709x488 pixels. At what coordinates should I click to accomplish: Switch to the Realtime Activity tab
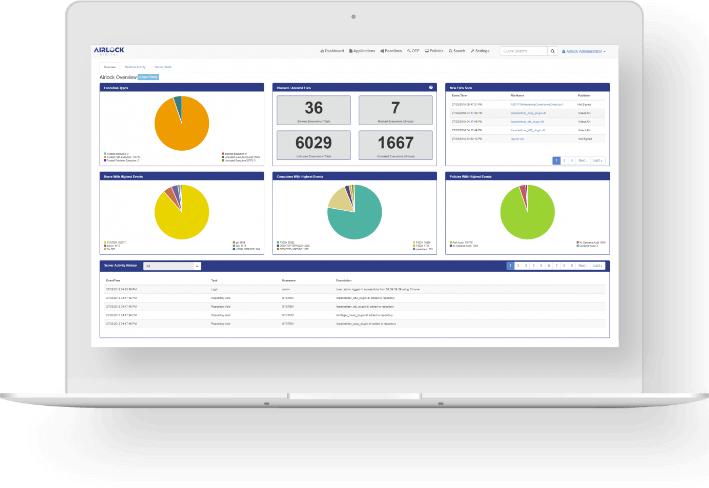(x=135, y=67)
